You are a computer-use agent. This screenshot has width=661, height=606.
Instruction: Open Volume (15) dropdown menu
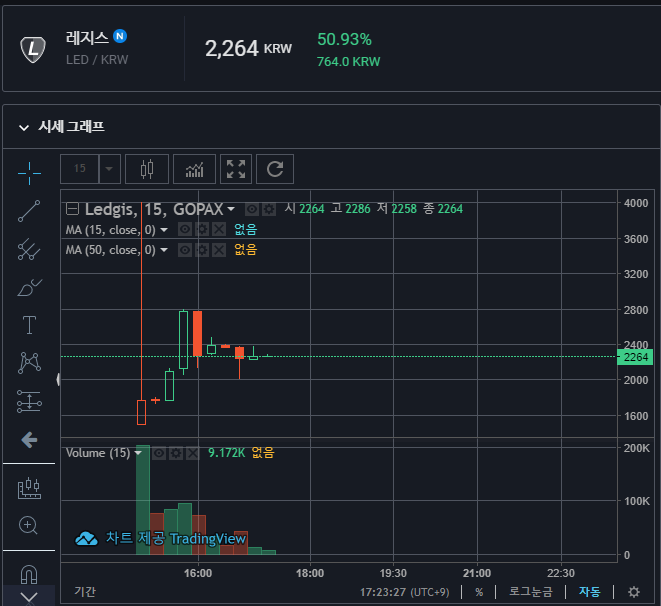click(138, 453)
